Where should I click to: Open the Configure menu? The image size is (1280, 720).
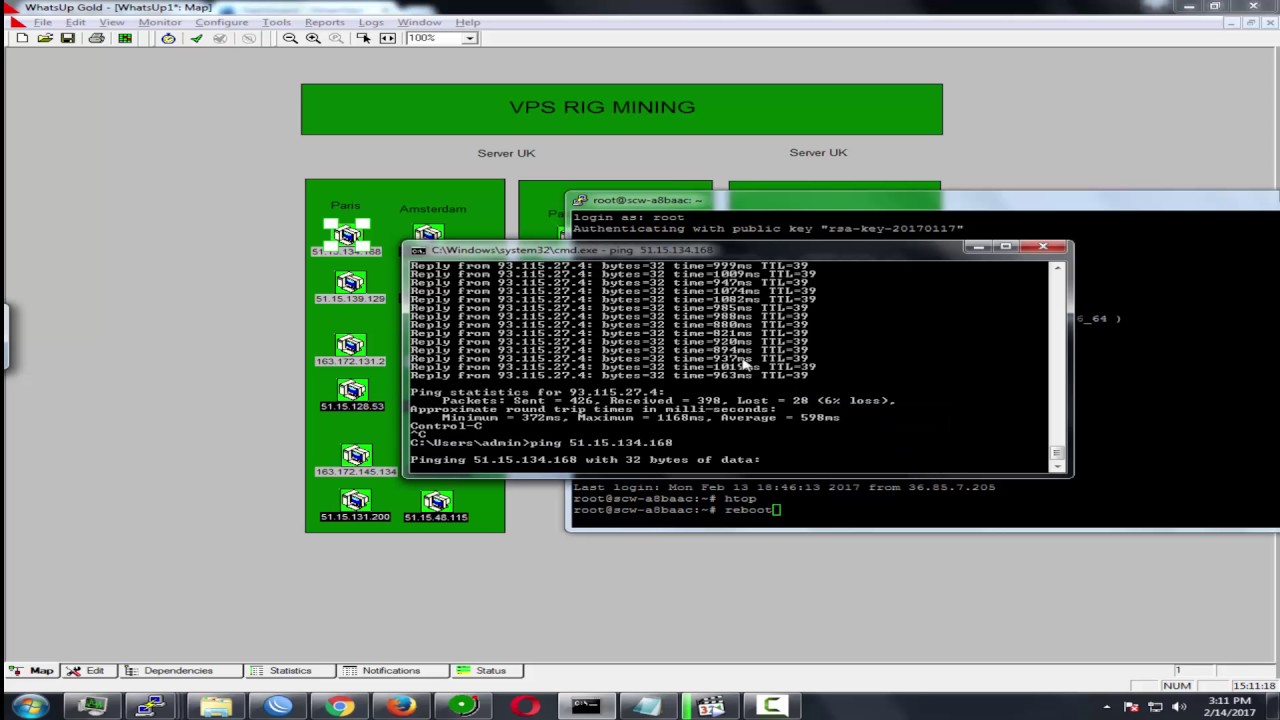[221, 22]
